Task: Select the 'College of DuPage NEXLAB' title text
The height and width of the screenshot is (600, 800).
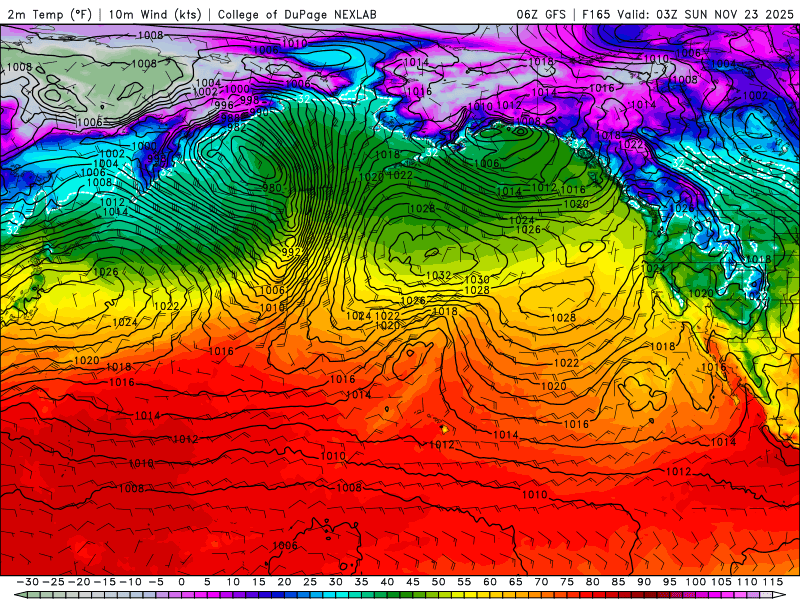Action: [x=297, y=14]
